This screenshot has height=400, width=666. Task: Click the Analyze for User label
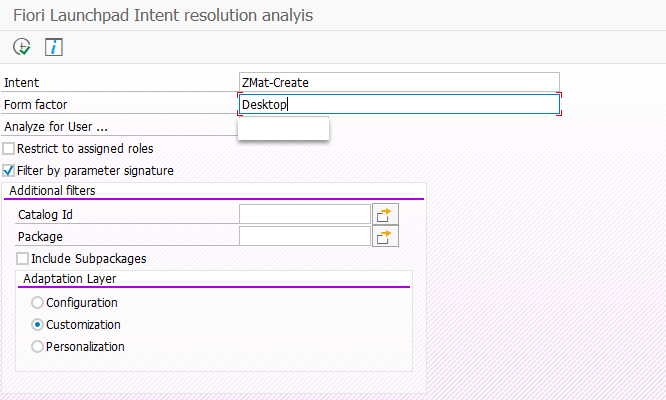pos(56,127)
